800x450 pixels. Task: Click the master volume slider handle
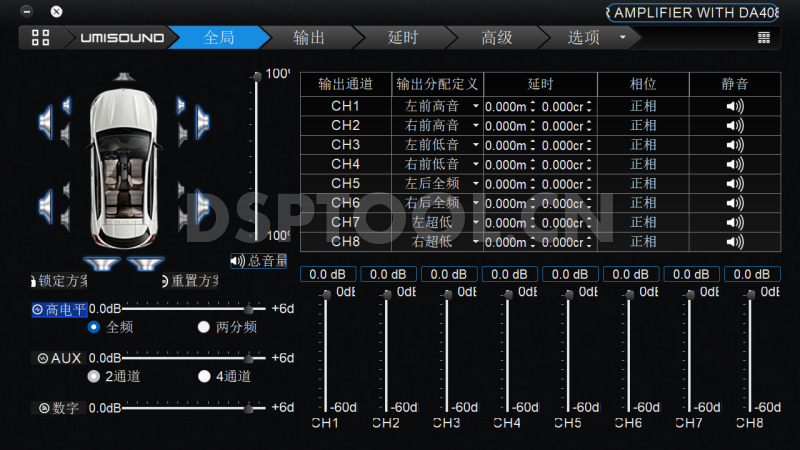[257, 77]
